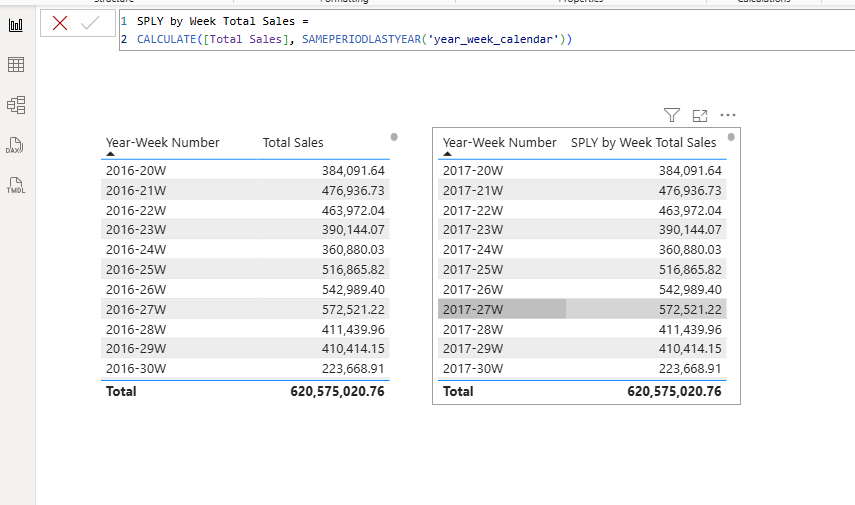Select row 2017-20W in right table

pyautogui.click(x=582, y=170)
